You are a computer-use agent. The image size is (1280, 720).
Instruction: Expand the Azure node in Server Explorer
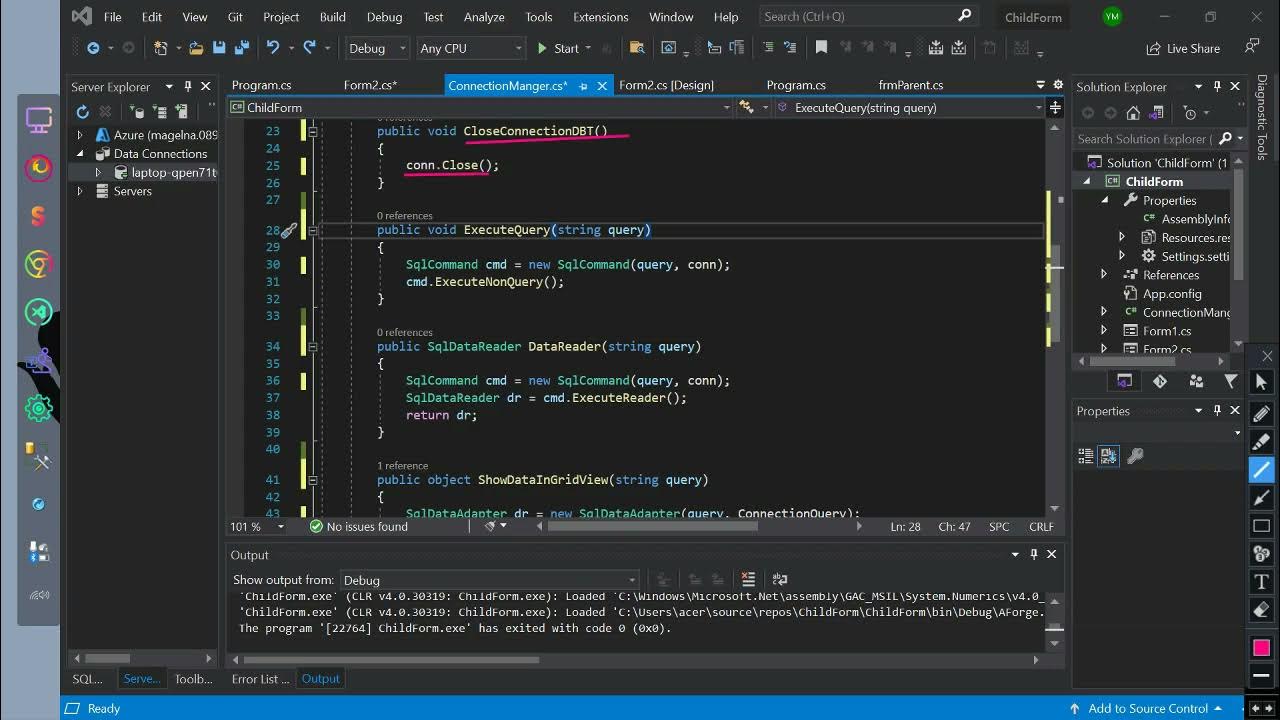point(80,135)
